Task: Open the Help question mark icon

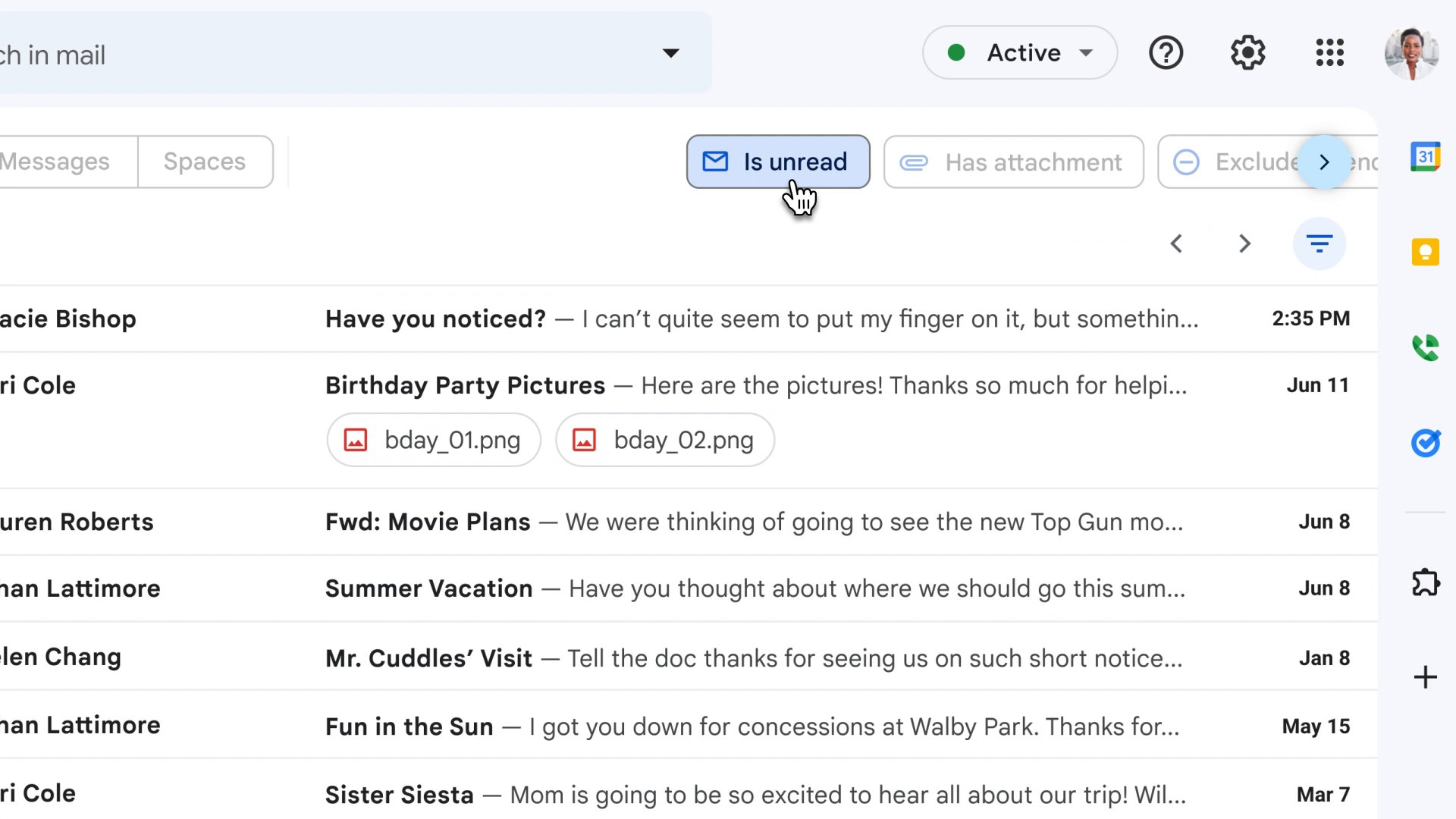Action: [1166, 53]
